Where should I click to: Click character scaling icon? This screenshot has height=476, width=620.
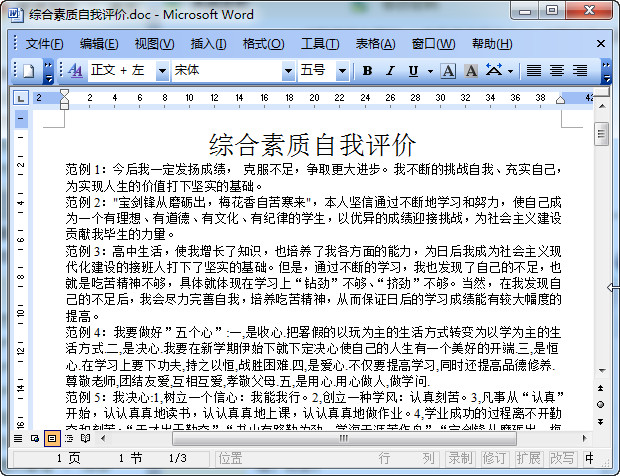tap(494, 71)
